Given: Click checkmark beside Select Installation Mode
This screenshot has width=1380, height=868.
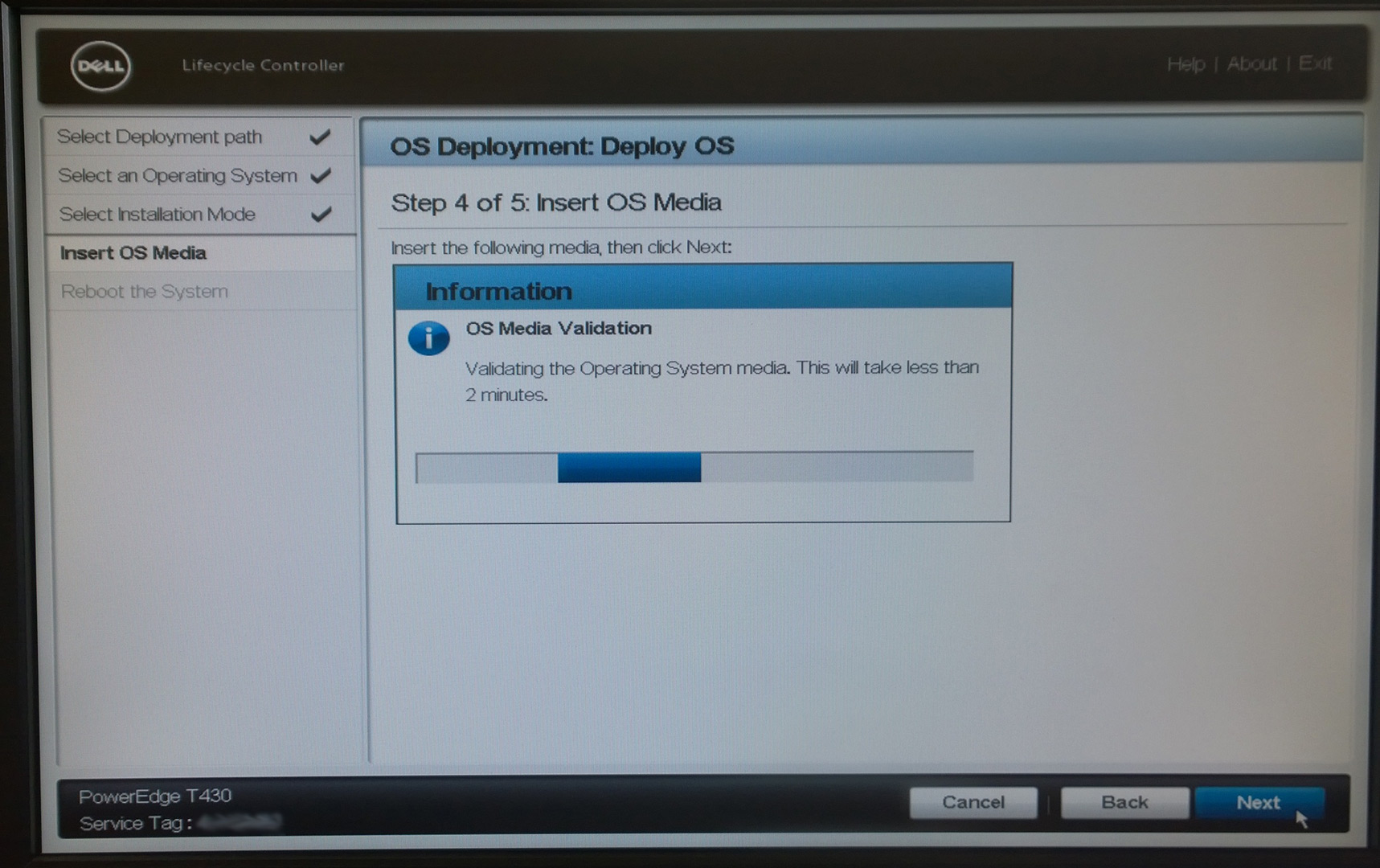Looking at the screenshot, I should click(x=321, y=215).
